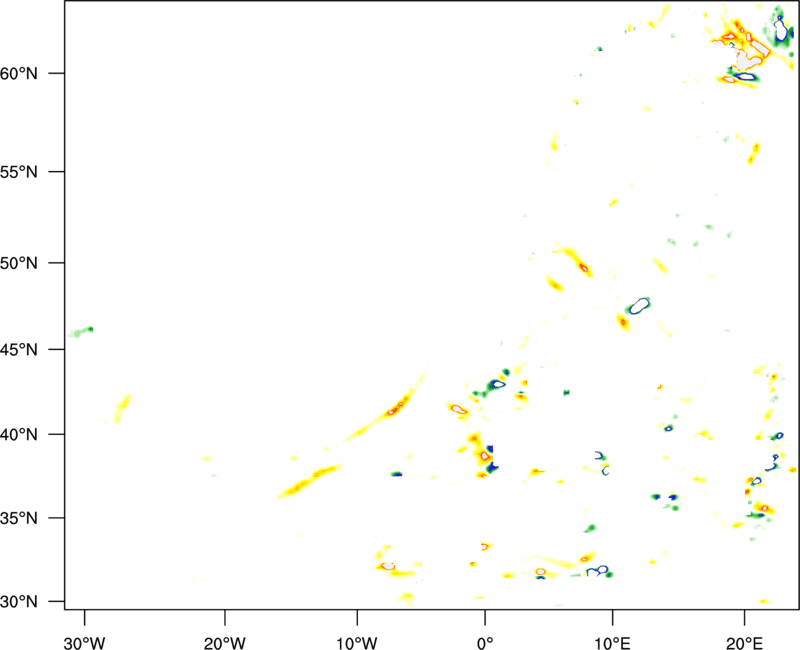The width and height of the screenshot is (800, 650).
Task: Click the 30°W longitude label
Action: pyautogui.click(x=84, y=643)
